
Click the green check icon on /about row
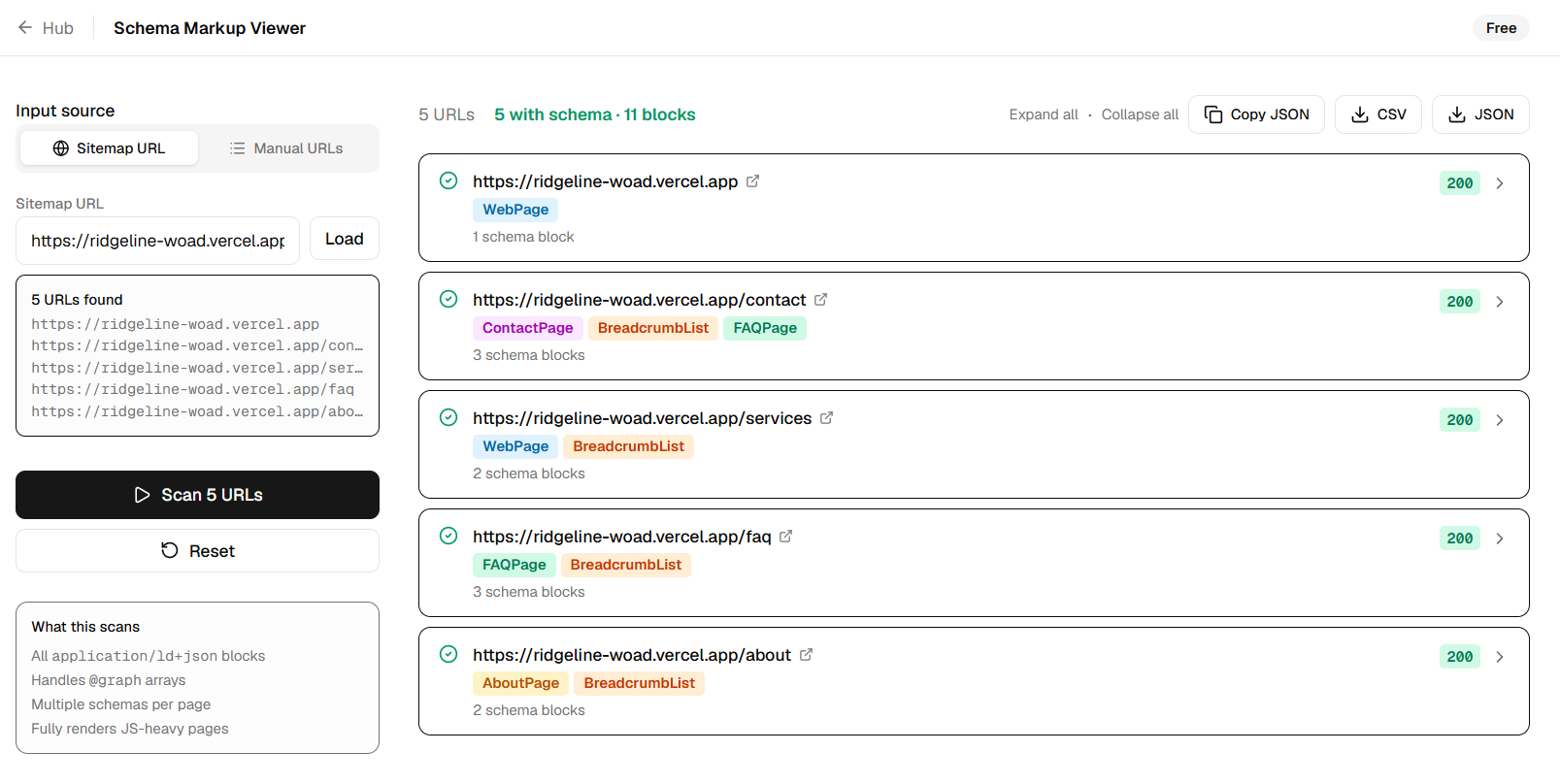point(448,654)
